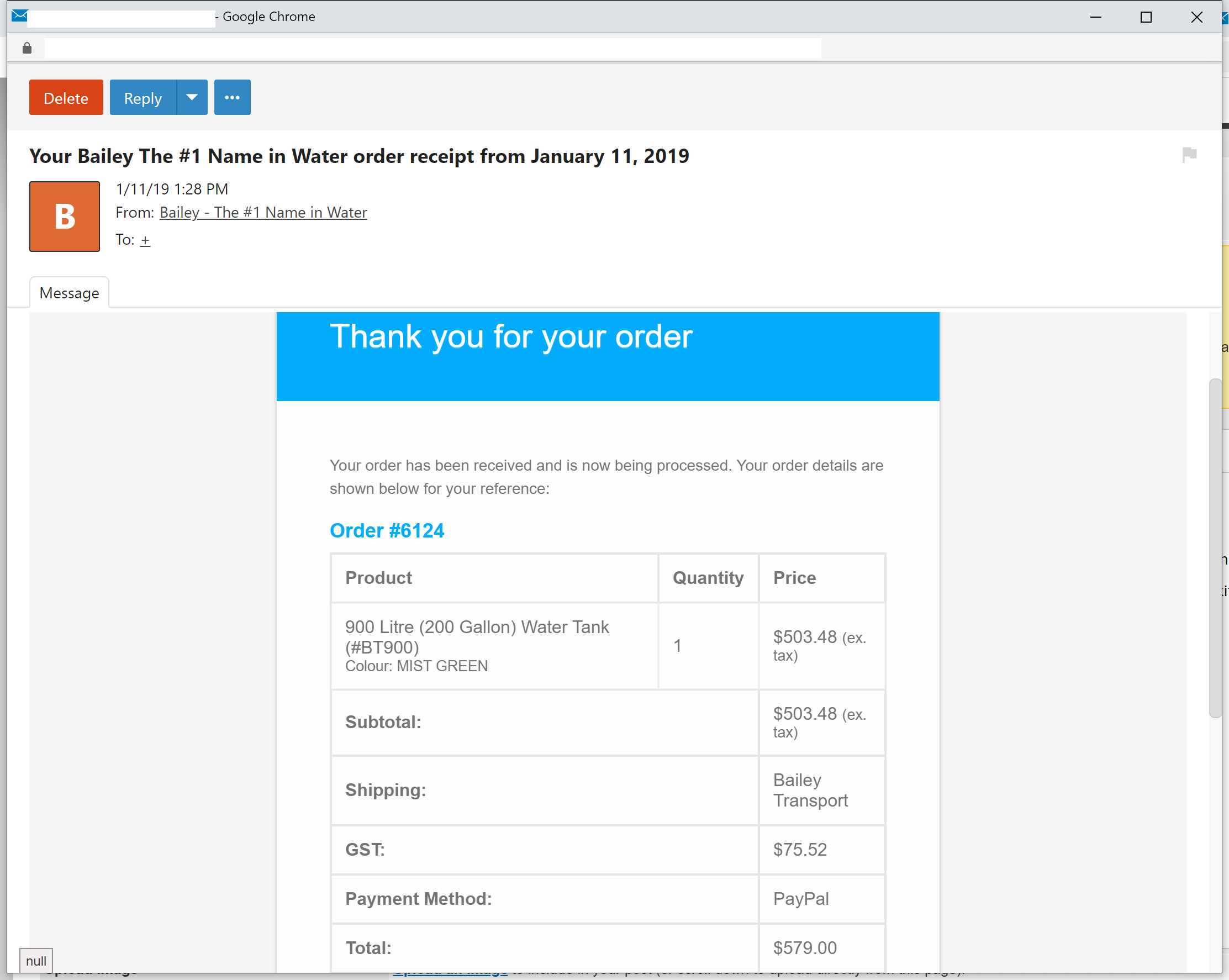The image size is (1229, 980).
Task: Expand recipients with the plus link
Action: click(145, 240)
